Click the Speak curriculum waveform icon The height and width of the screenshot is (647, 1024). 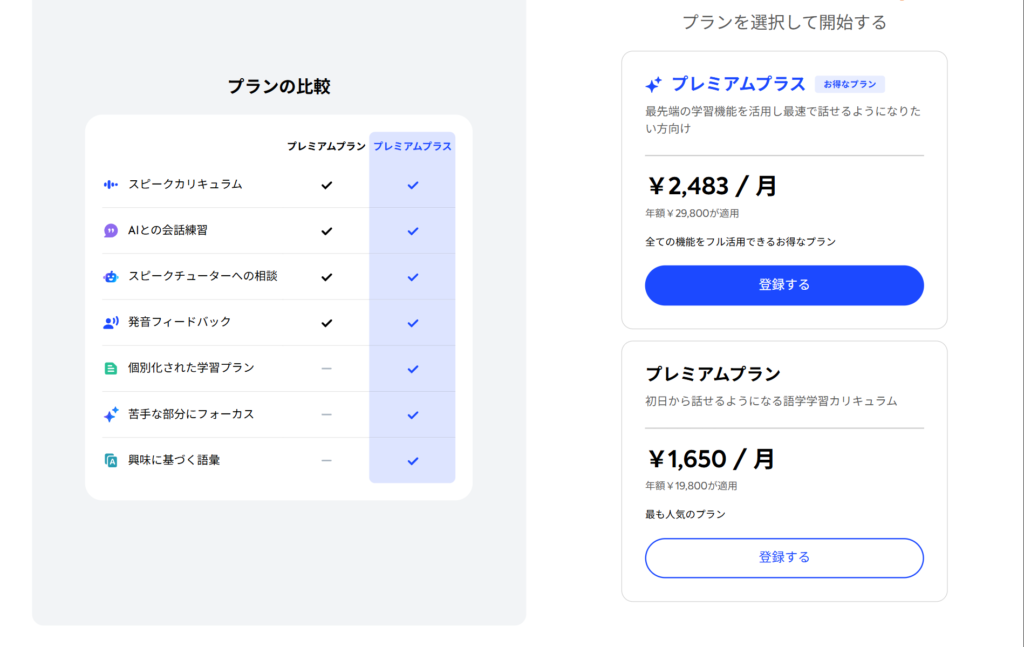coord(111,185)
